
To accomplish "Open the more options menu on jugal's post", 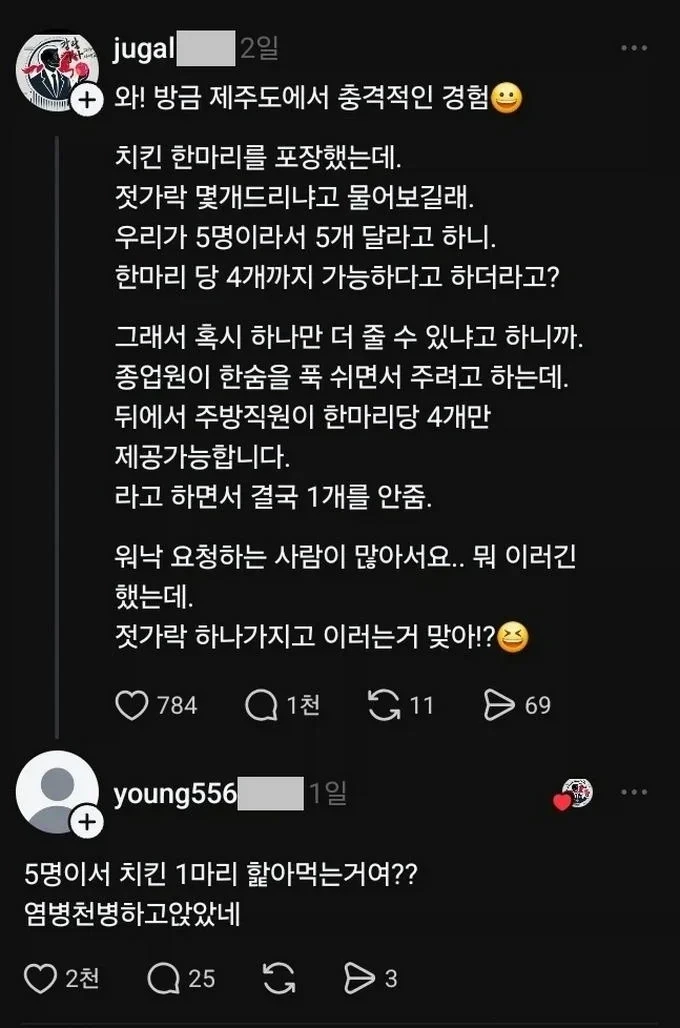I will coord(634,48).
